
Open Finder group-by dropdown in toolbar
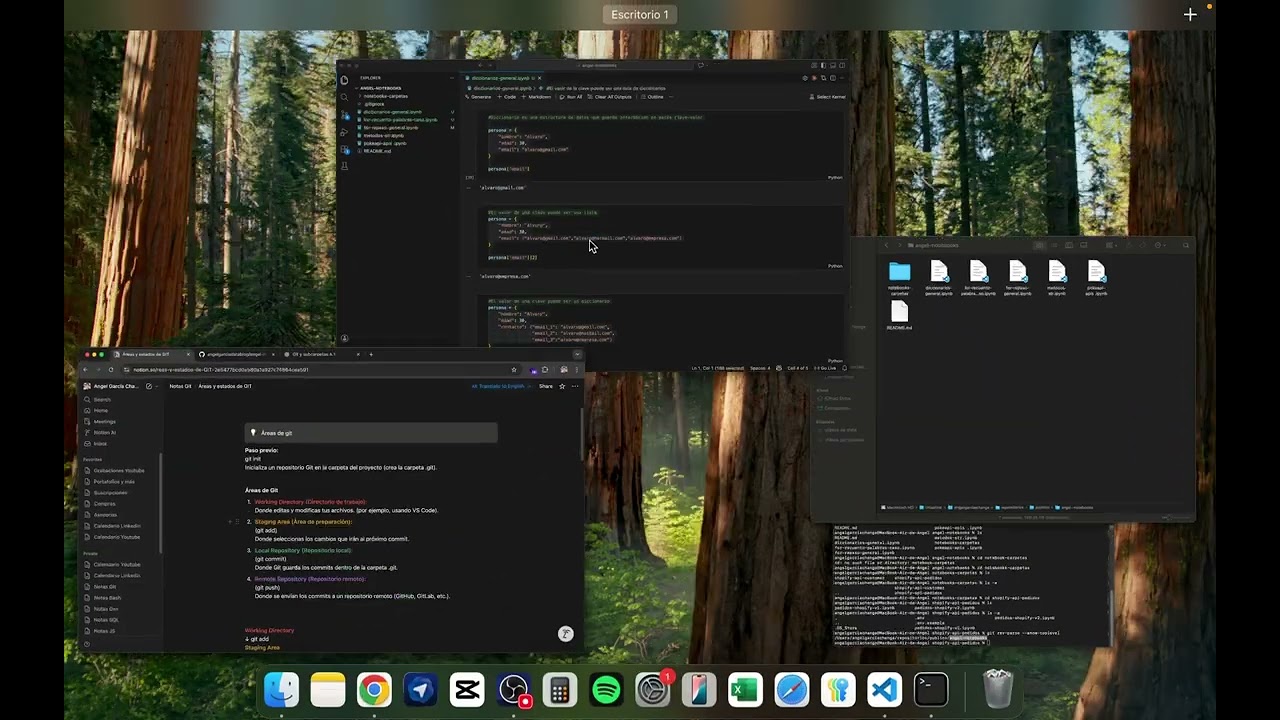(1112, 245)
